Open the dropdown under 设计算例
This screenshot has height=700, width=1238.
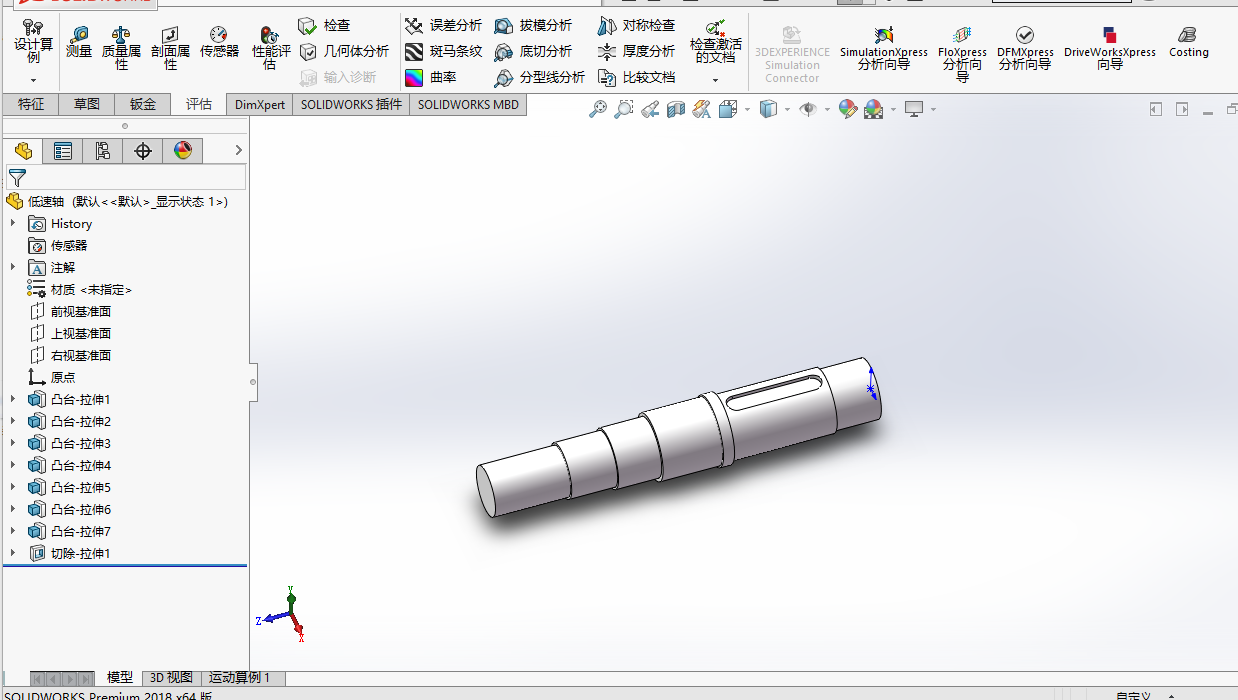(33, 80)
